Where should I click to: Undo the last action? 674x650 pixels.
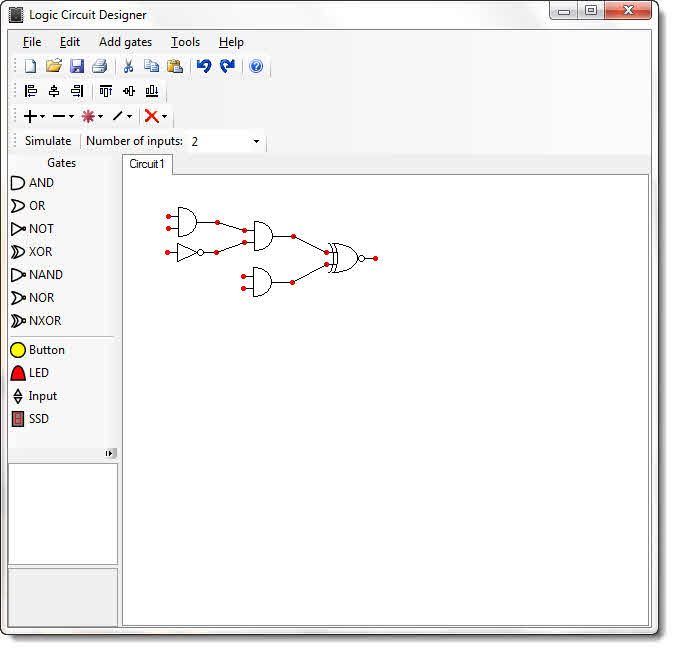click(x=204, y=66)
